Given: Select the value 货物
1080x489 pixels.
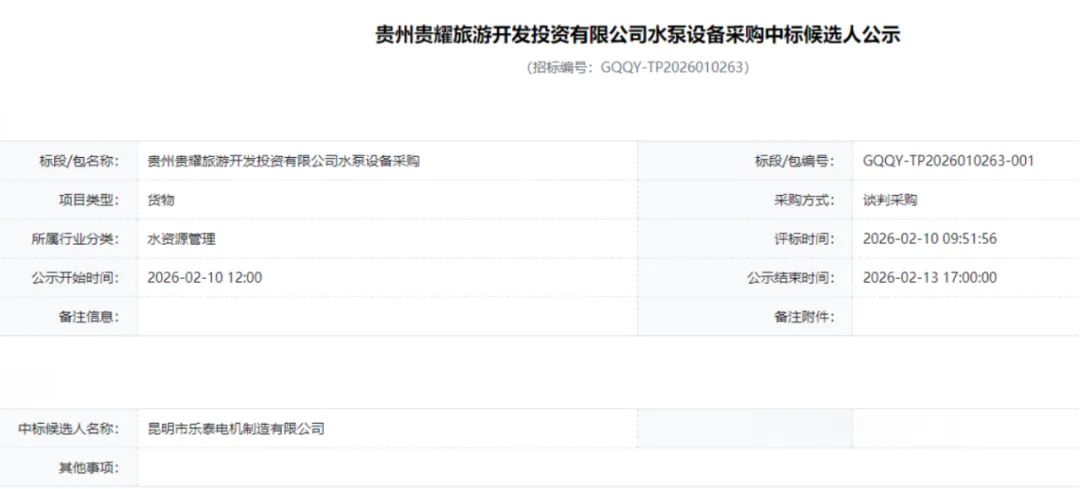Looking at the screenshot, I should [161, 200].
